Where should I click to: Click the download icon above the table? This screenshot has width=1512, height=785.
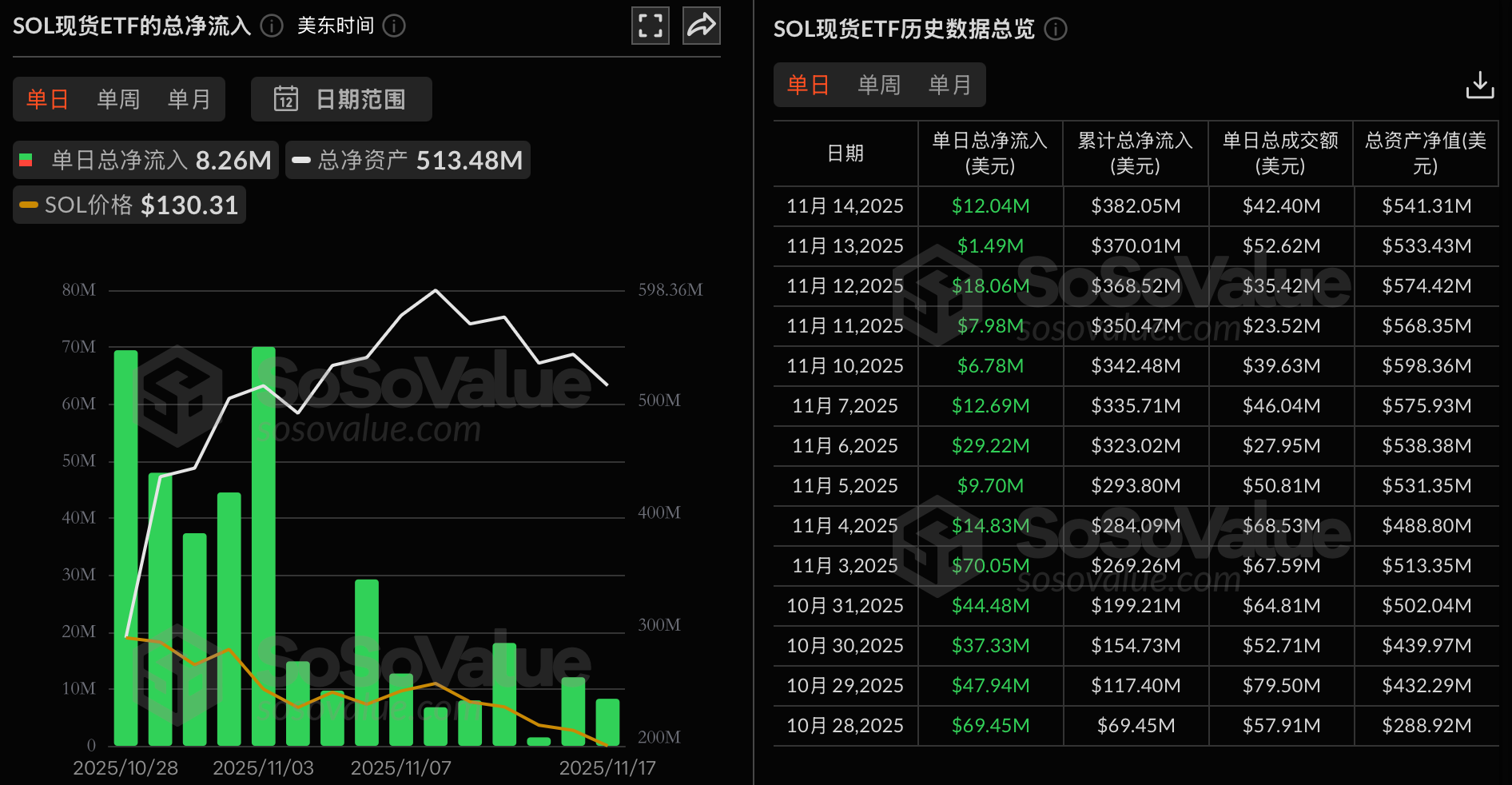click(x=1479, y=85)
